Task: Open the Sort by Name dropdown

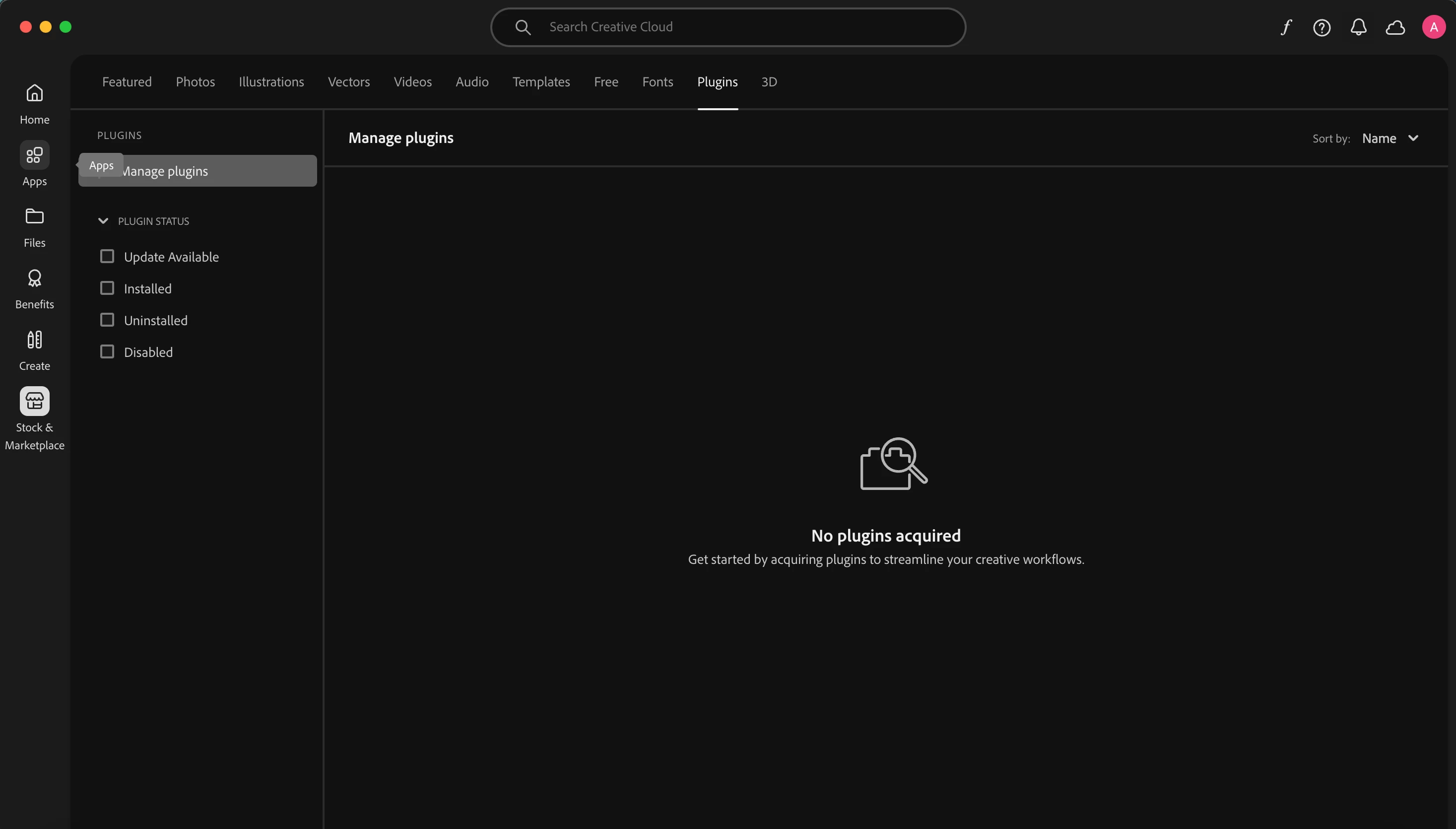Action: tap(1390, 138)
